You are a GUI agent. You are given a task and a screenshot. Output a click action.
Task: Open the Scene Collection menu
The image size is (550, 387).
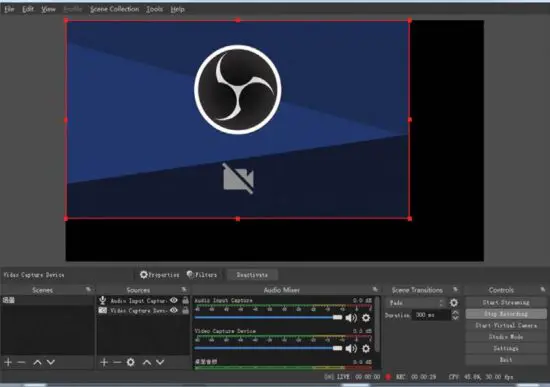114,9
